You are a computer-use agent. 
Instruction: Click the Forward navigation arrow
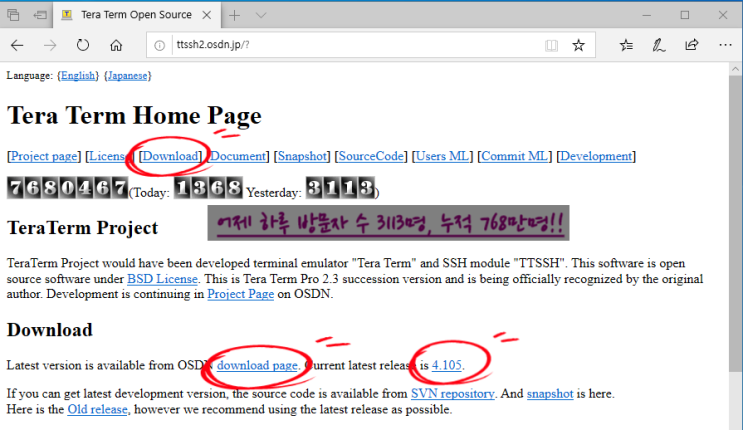(x=50, y=45)
